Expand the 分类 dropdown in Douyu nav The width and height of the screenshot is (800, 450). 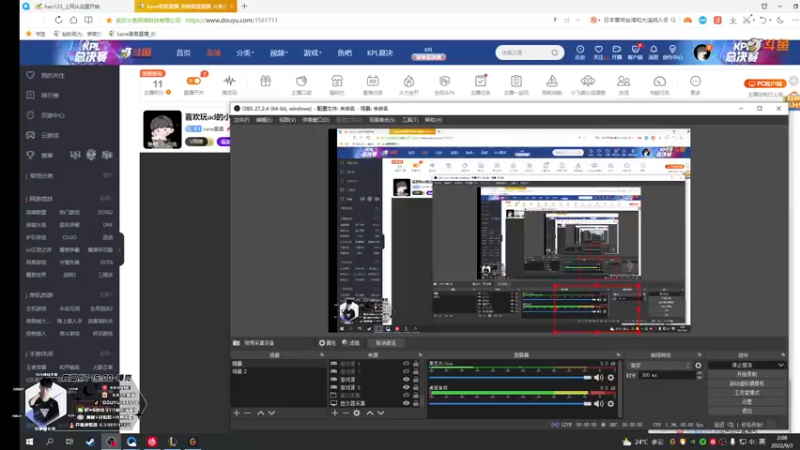coord(245,53)
